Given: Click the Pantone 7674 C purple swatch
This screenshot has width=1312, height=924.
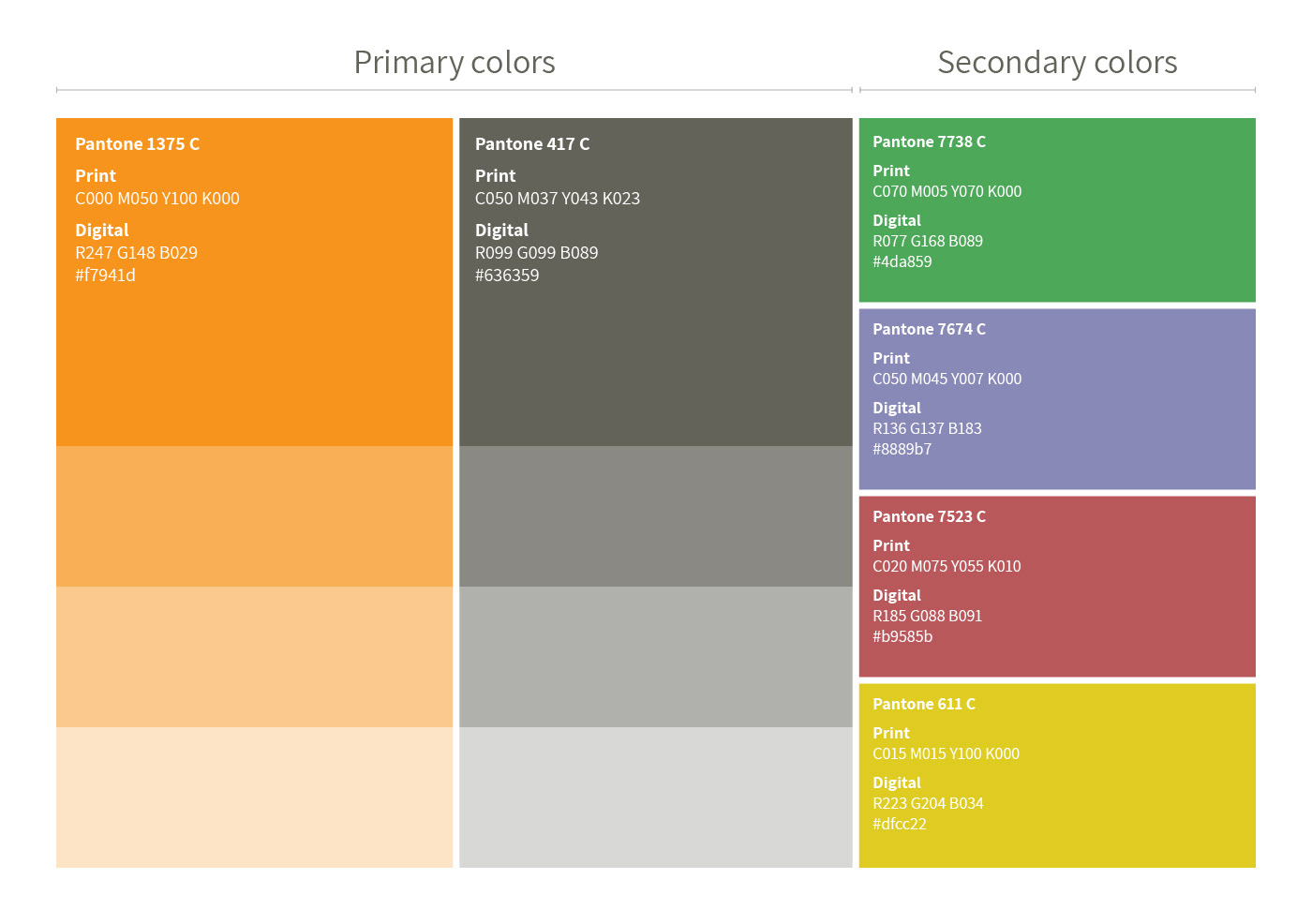Looking at the screenshot, I should click(x=1057, y=399).
